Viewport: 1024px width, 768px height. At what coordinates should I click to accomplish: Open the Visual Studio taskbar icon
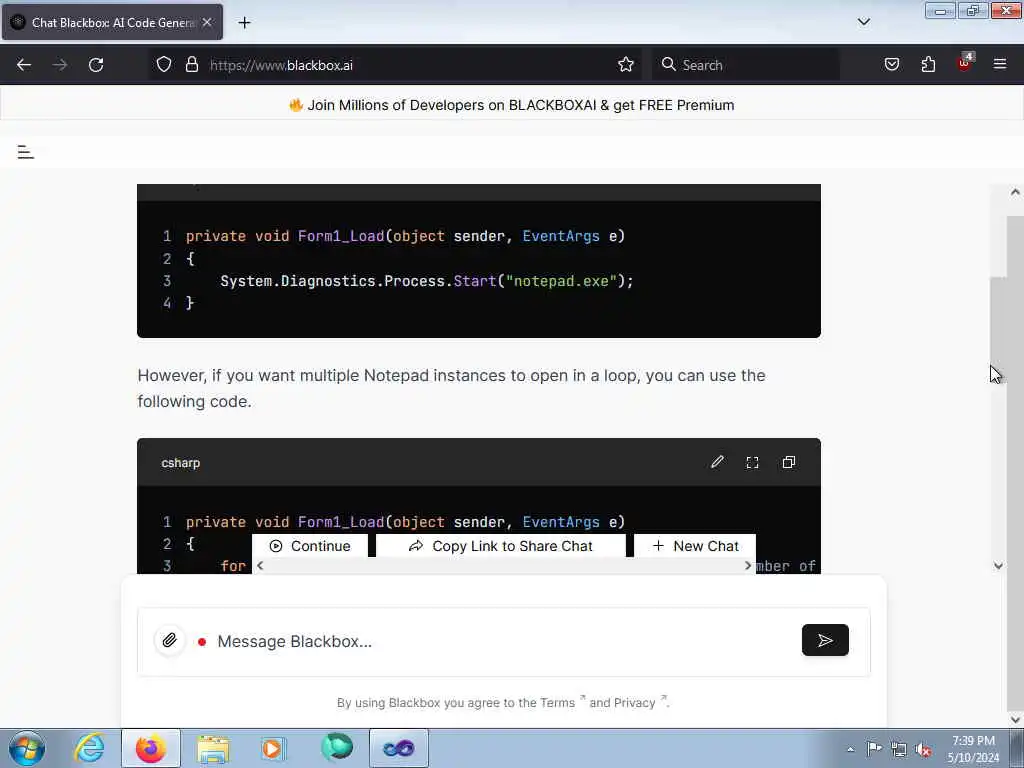click(398, 748)
